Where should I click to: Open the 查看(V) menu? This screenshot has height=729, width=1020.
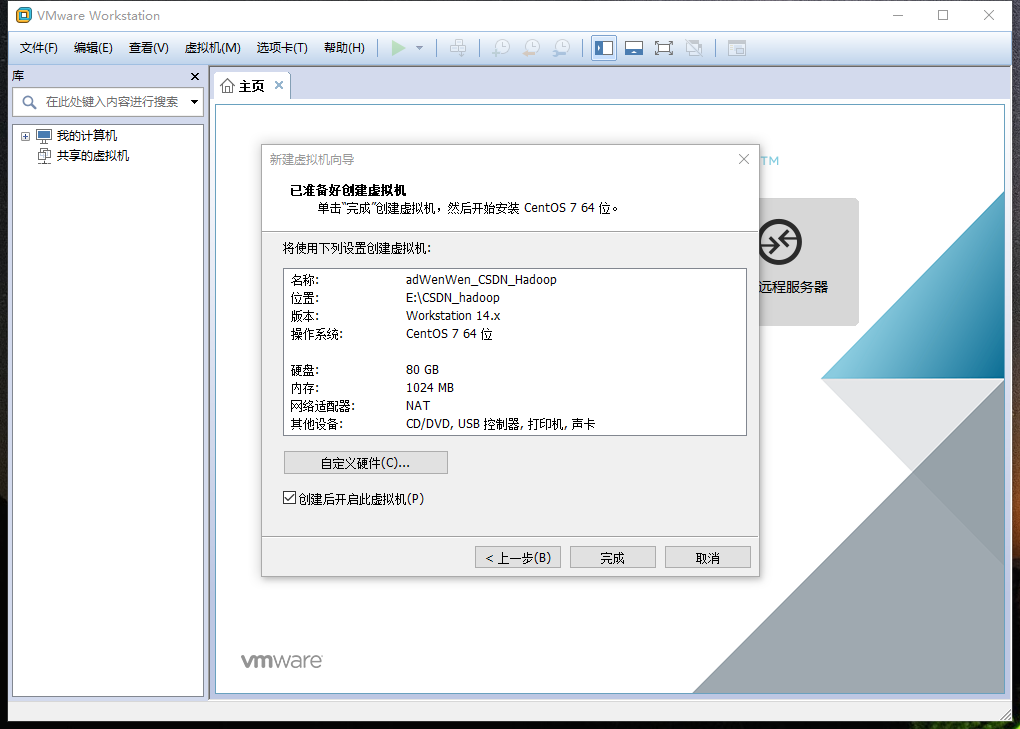pos(148,48)
